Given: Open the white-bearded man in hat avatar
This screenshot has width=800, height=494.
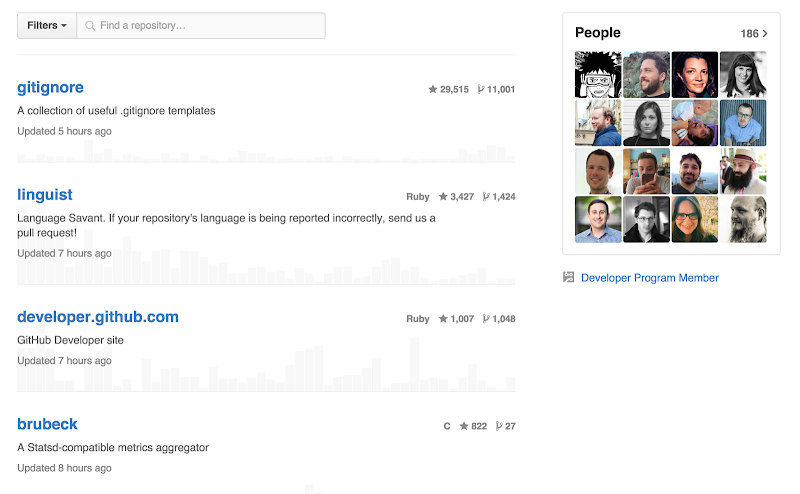Looking at the screenshot, I should [x=743, y=171].
